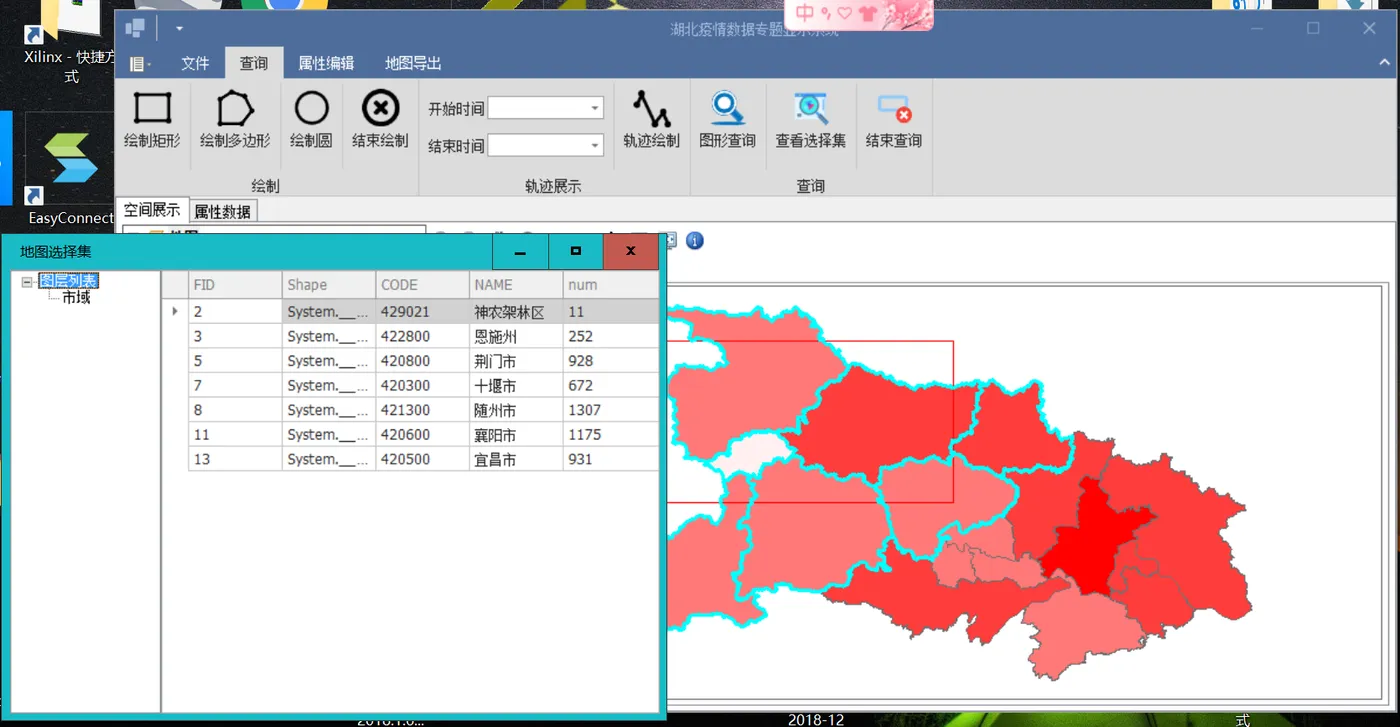Select the 市域 layer in the tree
Viewport: 1400px width, 727px height.
(76, 297)
